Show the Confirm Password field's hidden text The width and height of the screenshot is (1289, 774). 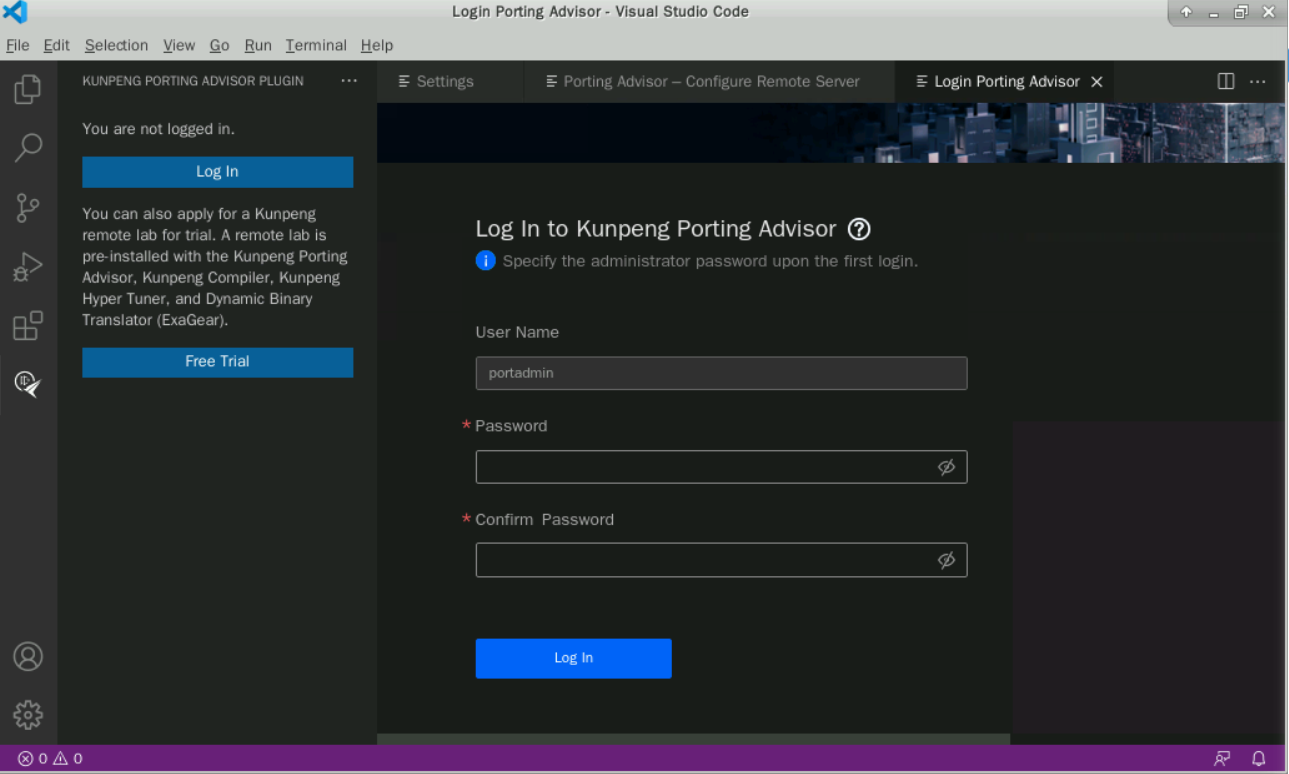pyautogui.click(x=946, y=560)
